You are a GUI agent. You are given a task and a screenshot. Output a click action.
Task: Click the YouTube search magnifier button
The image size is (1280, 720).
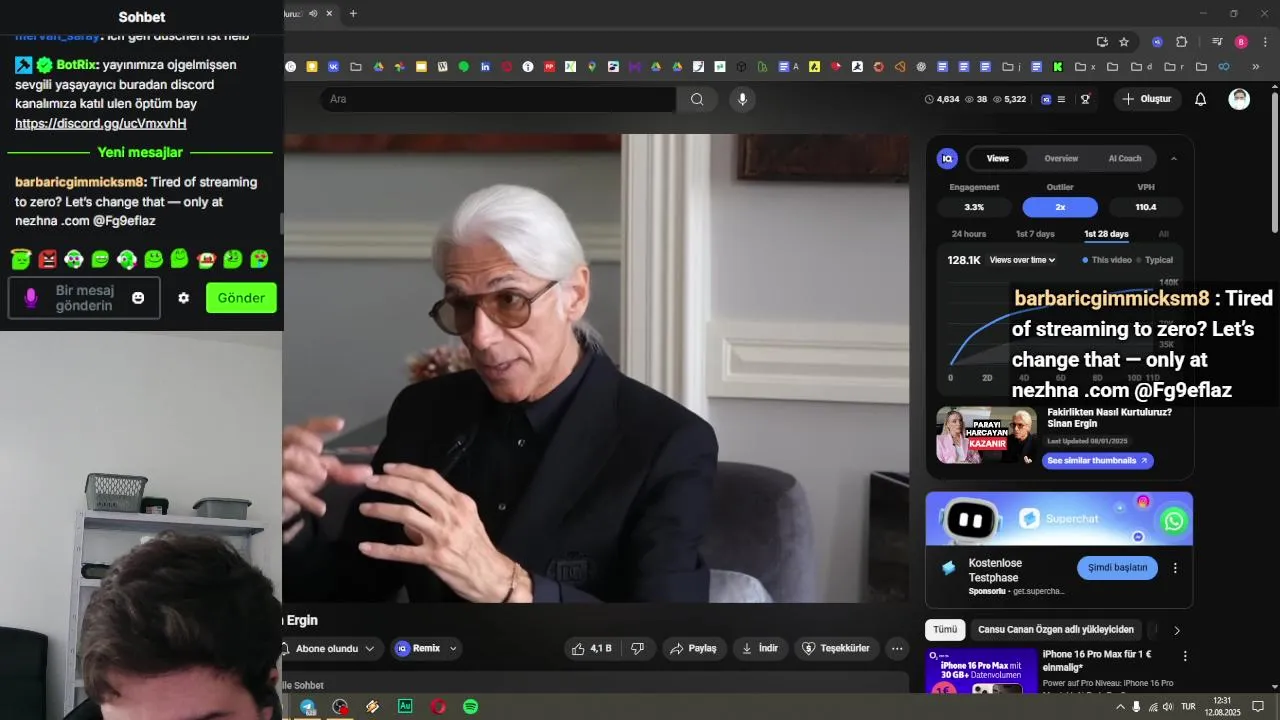(x=697, y=99)
